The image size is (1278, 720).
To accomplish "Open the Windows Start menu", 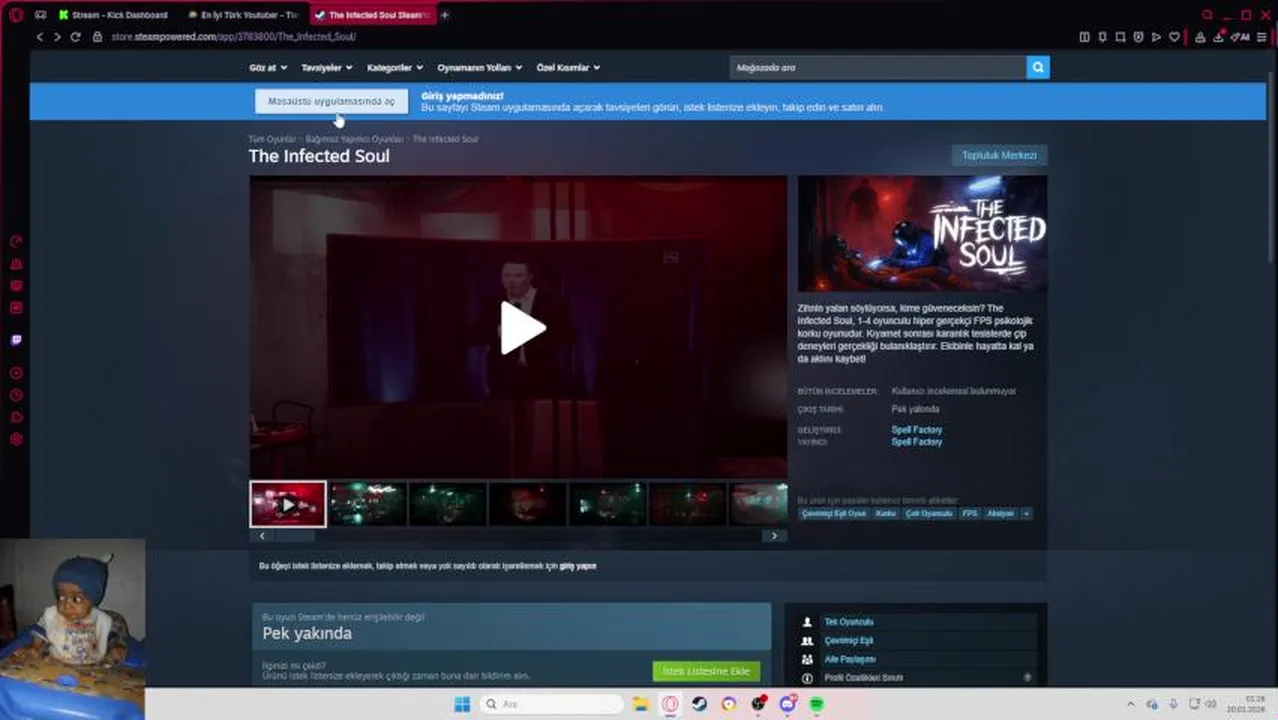I will pos(462,704).
